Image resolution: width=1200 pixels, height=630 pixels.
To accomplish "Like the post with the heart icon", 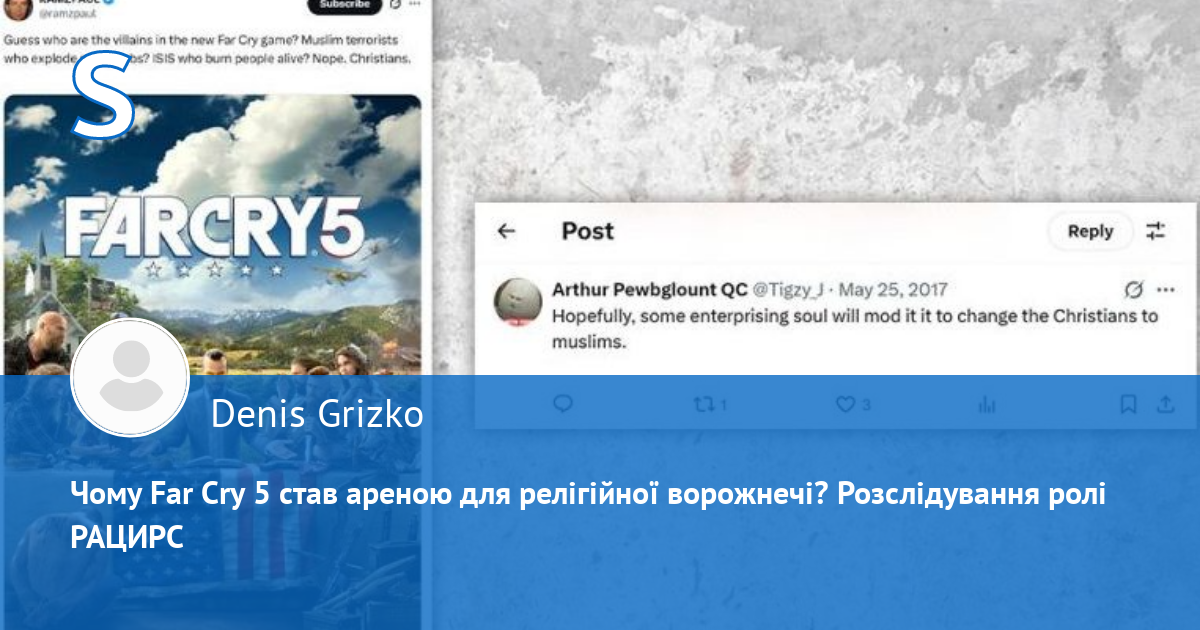I will 846,404.
